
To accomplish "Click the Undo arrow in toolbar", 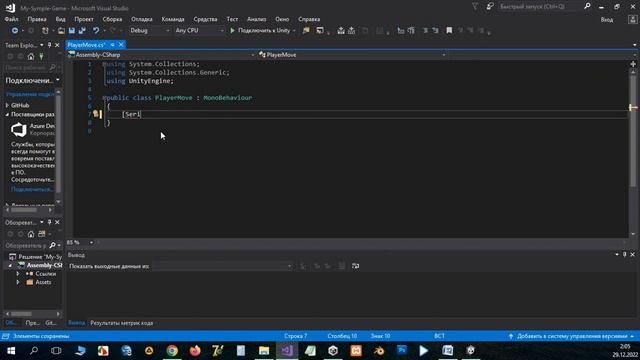I will (96, 31).
